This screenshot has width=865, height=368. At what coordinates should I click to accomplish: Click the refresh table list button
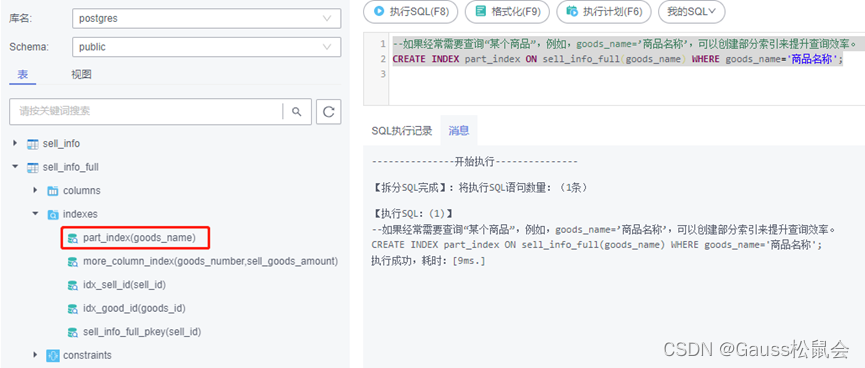(x=329, y=111)
